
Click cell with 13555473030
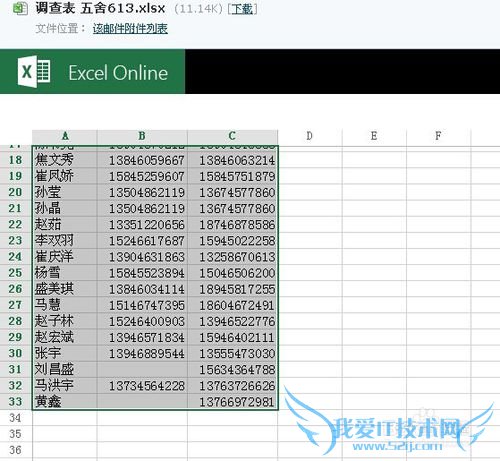[232, 353]
